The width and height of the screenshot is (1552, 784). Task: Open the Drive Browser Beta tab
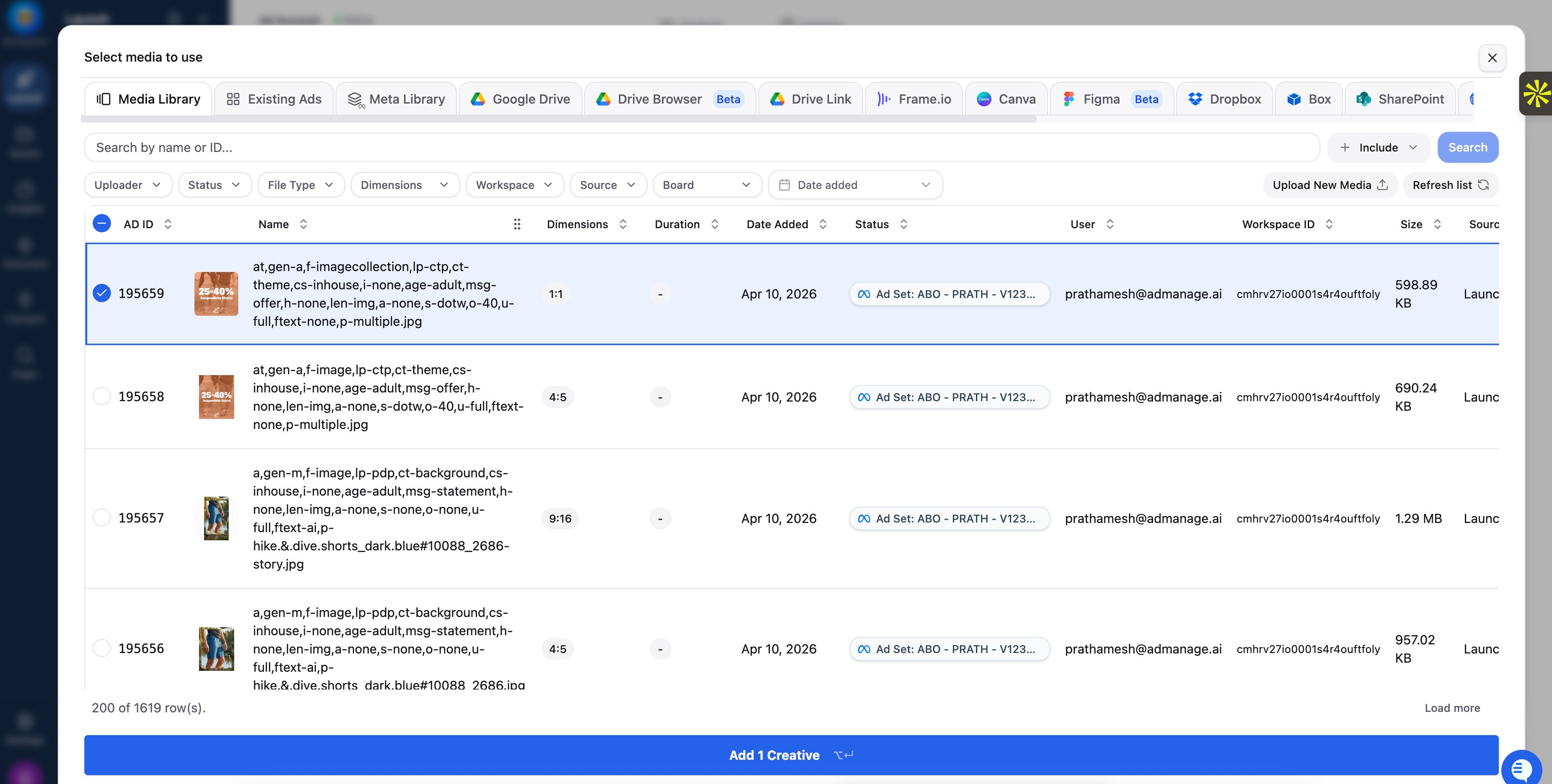pyautogui.click(x=670, y=99)
